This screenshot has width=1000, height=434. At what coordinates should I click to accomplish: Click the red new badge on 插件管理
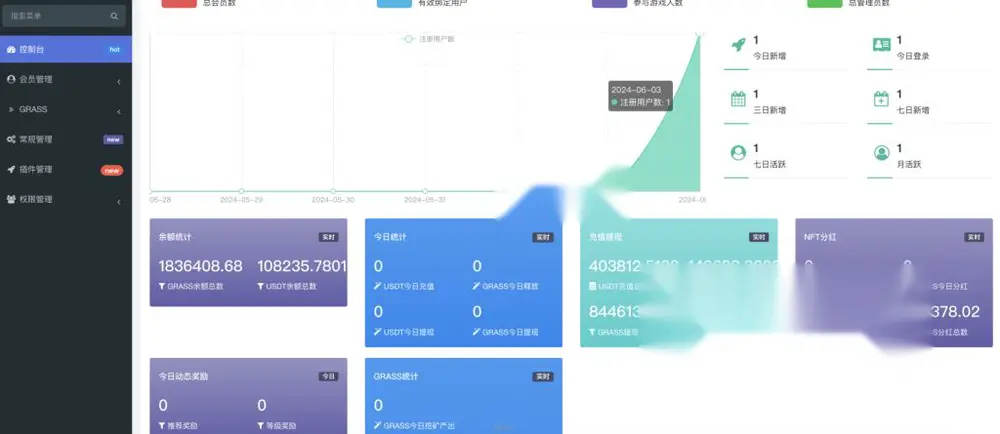pos(112,170)
